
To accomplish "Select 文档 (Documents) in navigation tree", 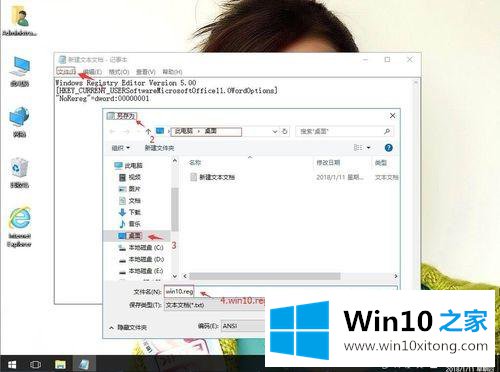I will tap(130, 200).
